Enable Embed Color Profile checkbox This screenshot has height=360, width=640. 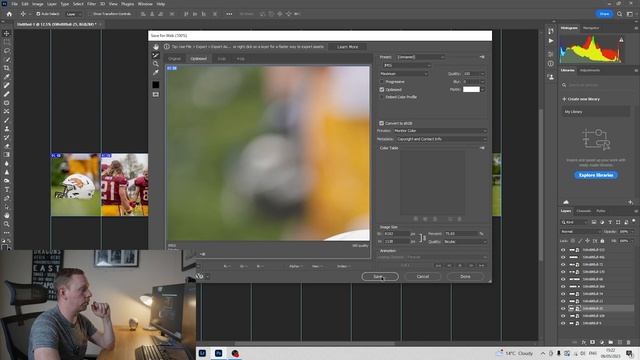coord(382,97)
